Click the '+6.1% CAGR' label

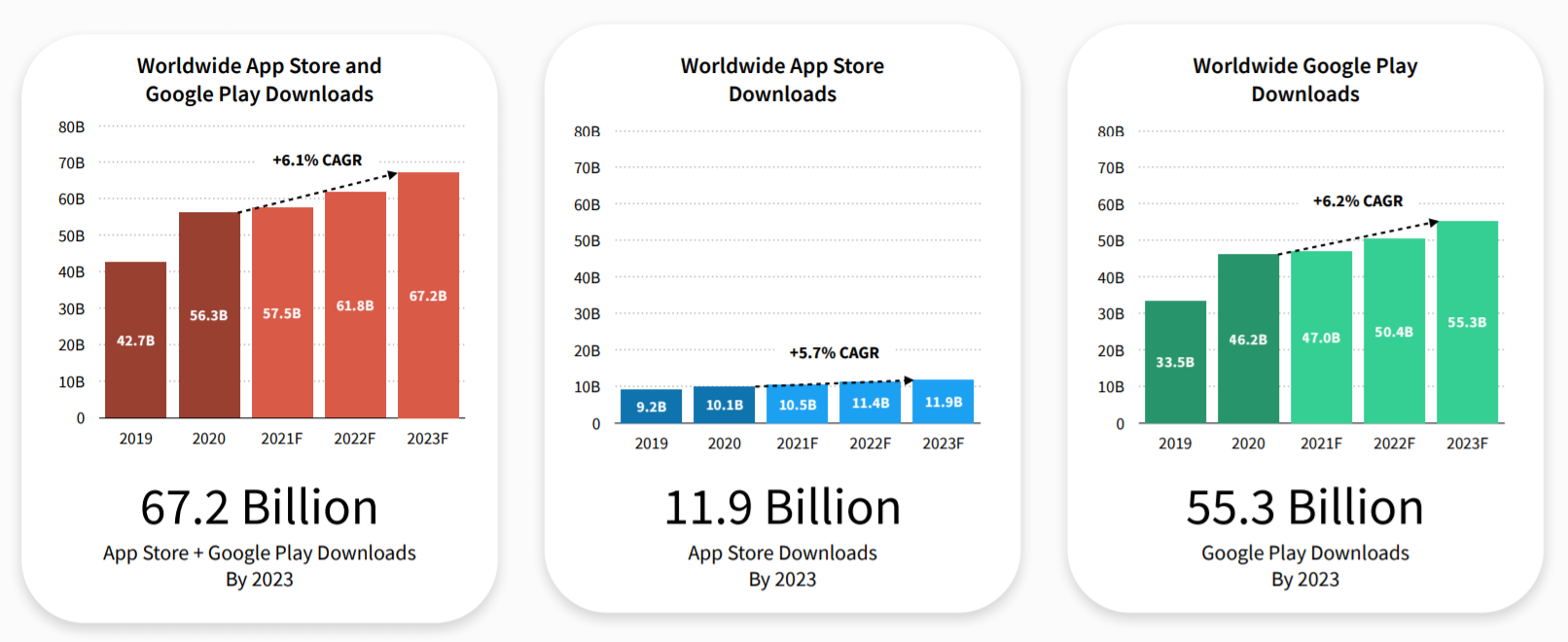317,160
